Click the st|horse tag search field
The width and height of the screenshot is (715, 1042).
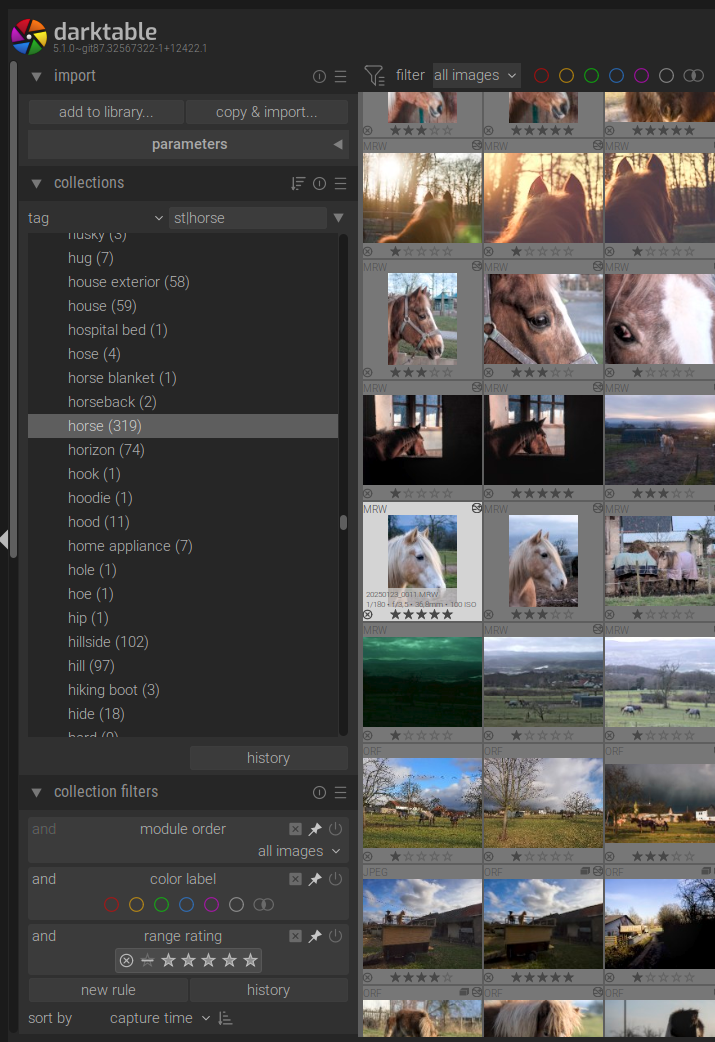point(248,218)
